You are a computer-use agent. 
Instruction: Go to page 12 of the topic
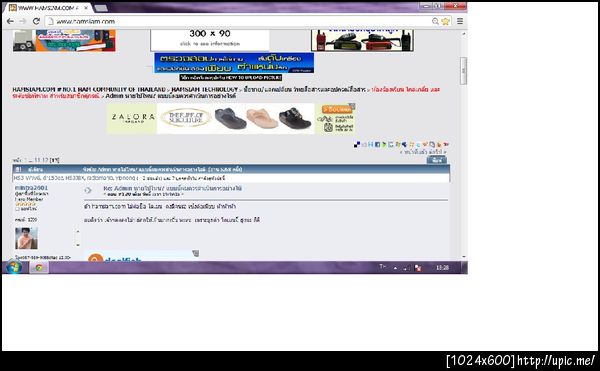coord(46,160)
